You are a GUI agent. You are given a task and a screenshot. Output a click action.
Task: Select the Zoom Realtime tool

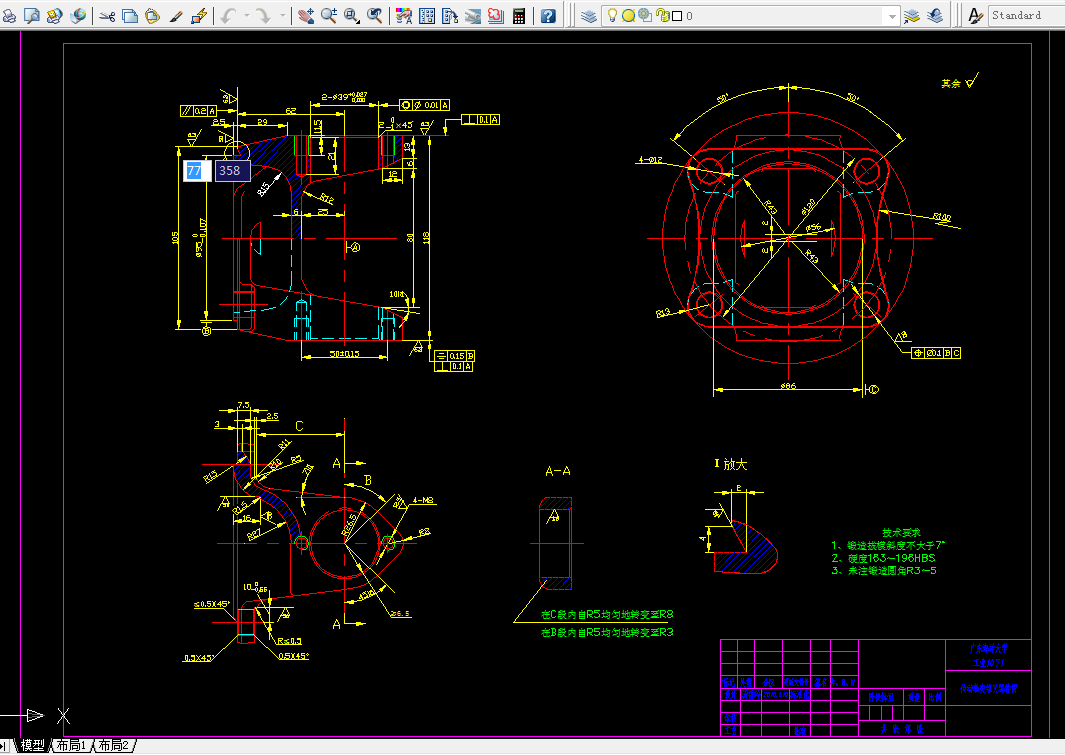click(x=329, y=16)
